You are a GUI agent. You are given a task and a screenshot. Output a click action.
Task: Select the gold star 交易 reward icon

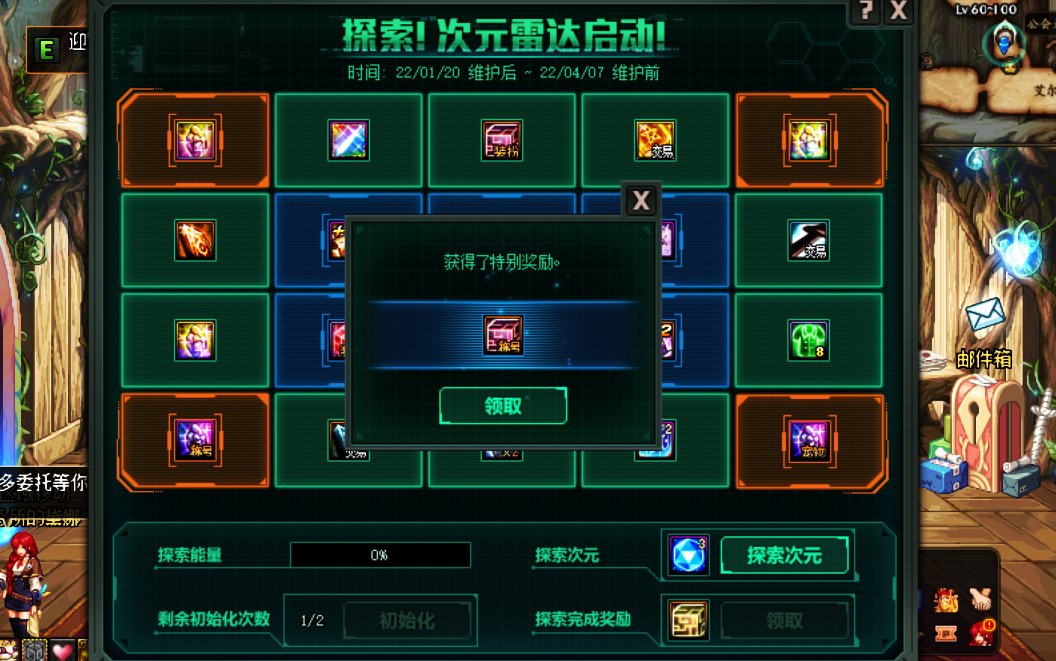pos(655,140)
